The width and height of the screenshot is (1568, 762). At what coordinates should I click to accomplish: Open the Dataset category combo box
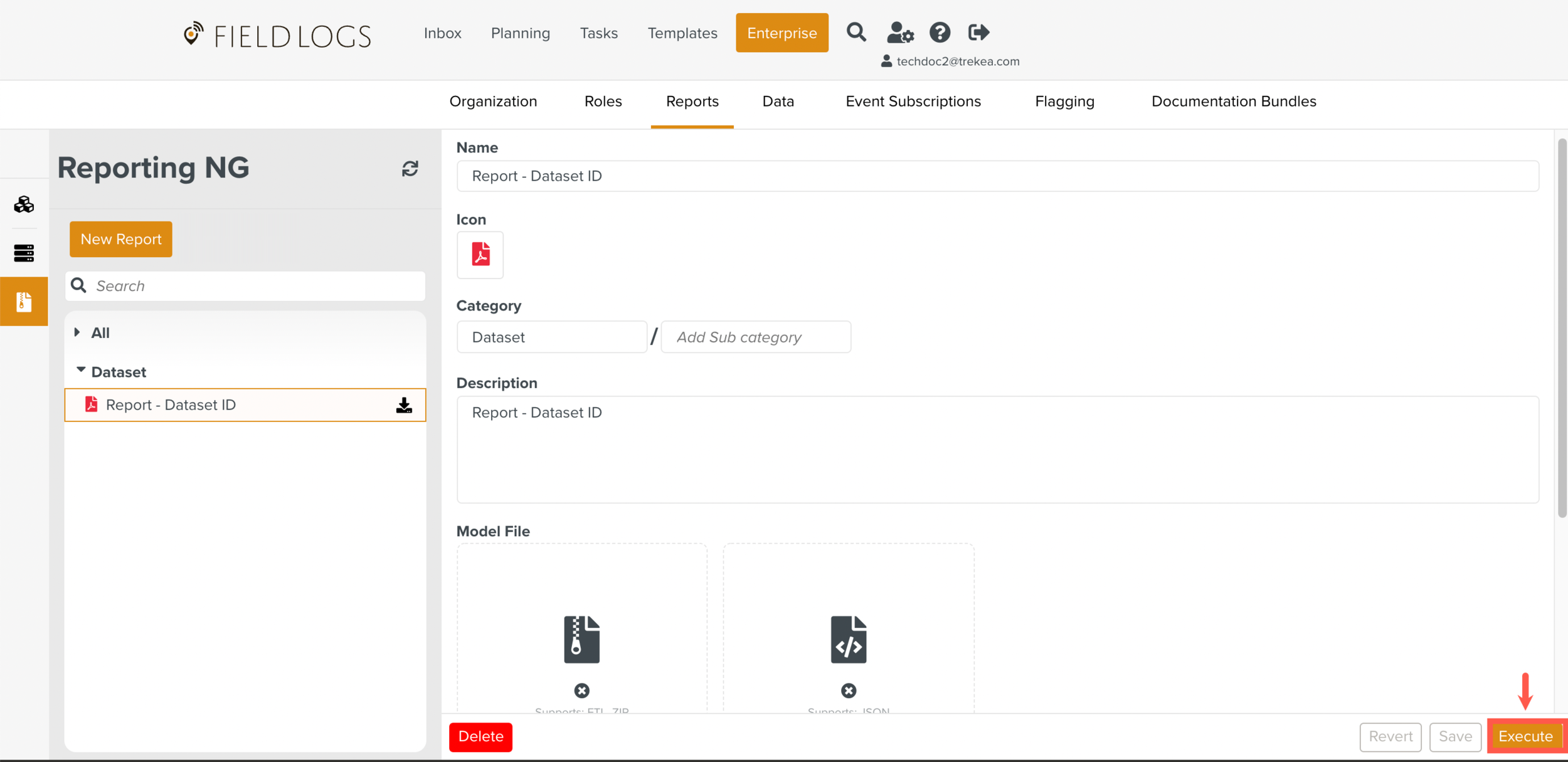(551, 337)
